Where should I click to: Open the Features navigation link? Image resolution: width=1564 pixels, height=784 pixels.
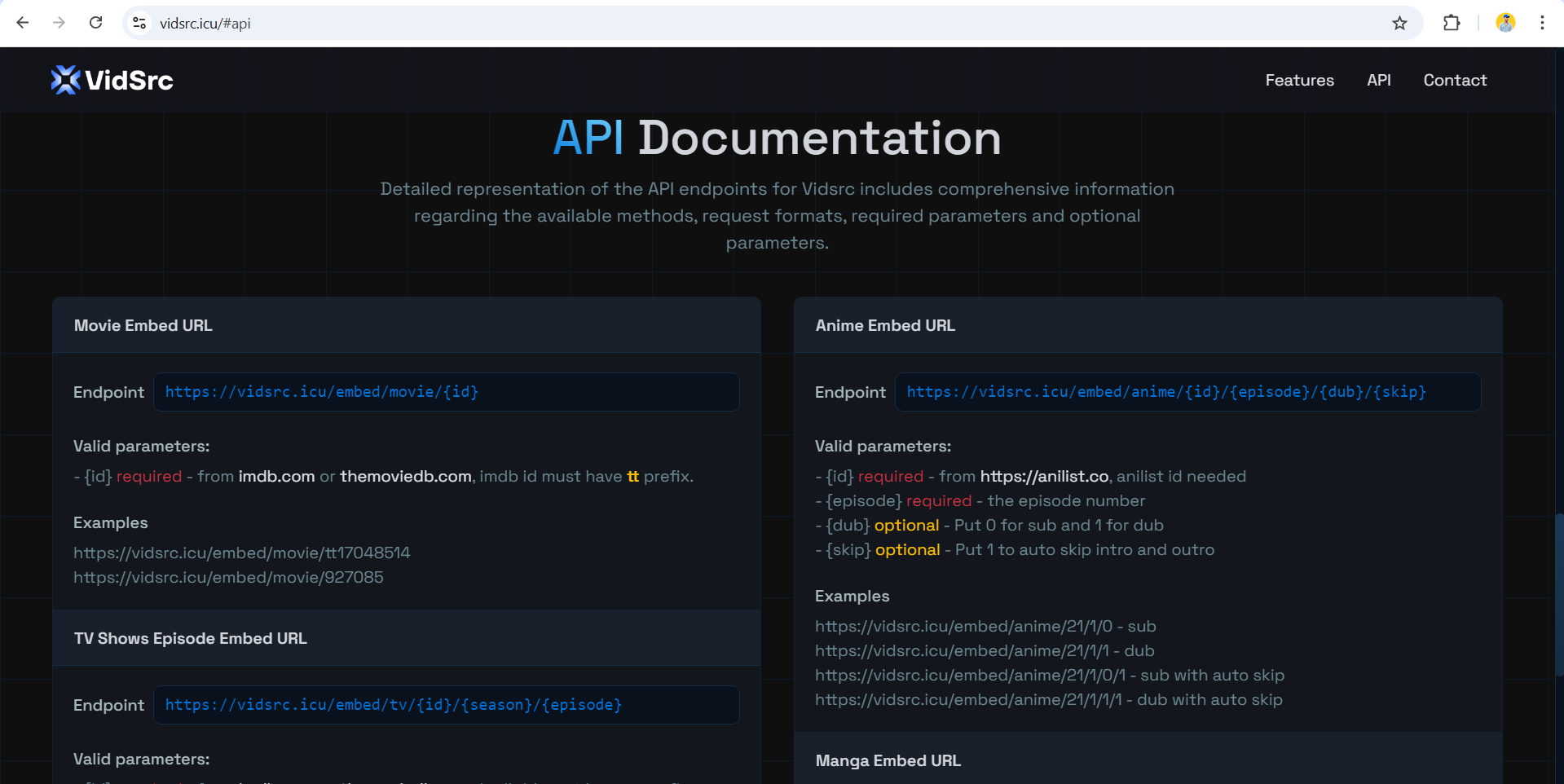coord(1299,80)
